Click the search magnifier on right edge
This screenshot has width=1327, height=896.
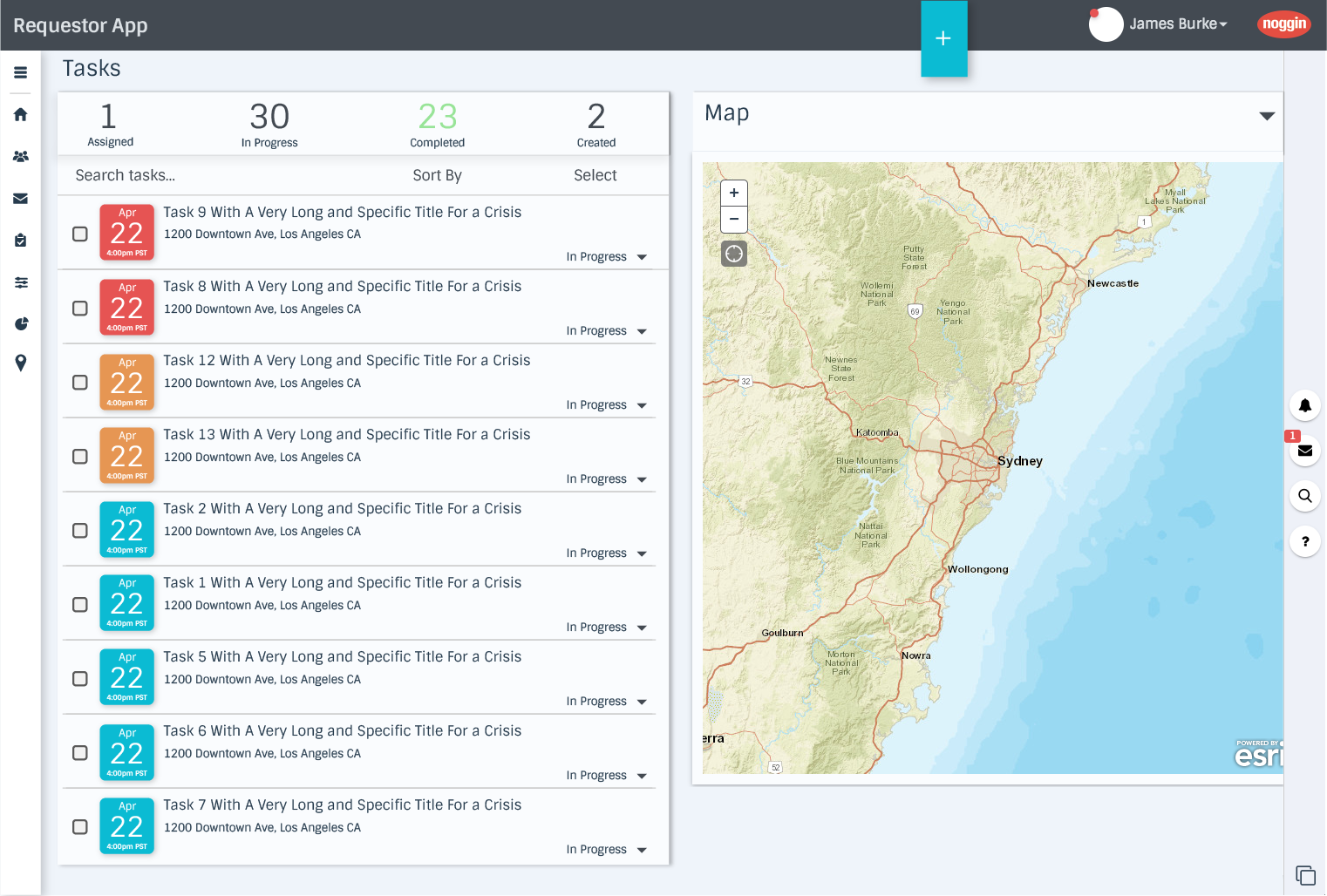click(1304, 496)
